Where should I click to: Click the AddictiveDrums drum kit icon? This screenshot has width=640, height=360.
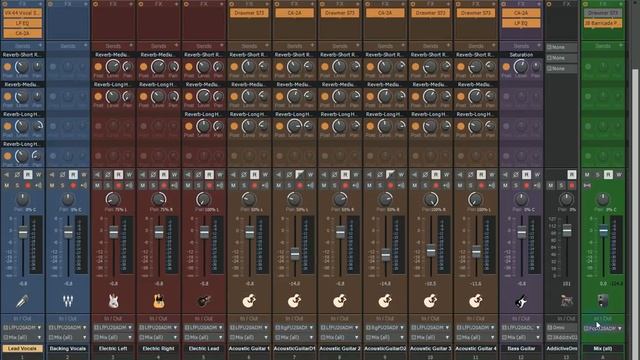(x=566, y=301)
